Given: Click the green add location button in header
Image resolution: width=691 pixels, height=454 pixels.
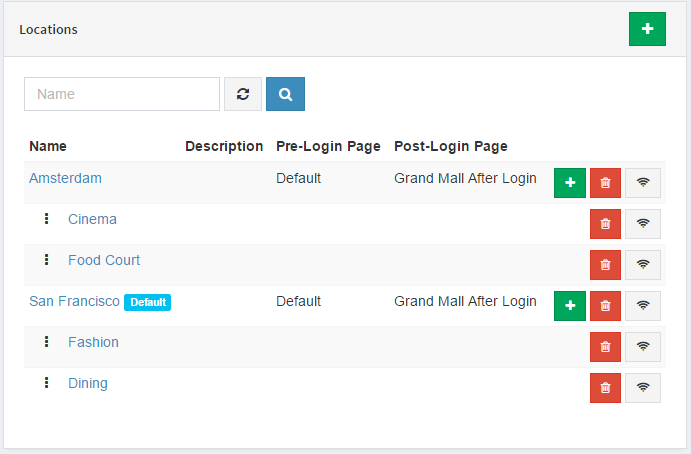Looking at the screenshot, I should point(647,29).
